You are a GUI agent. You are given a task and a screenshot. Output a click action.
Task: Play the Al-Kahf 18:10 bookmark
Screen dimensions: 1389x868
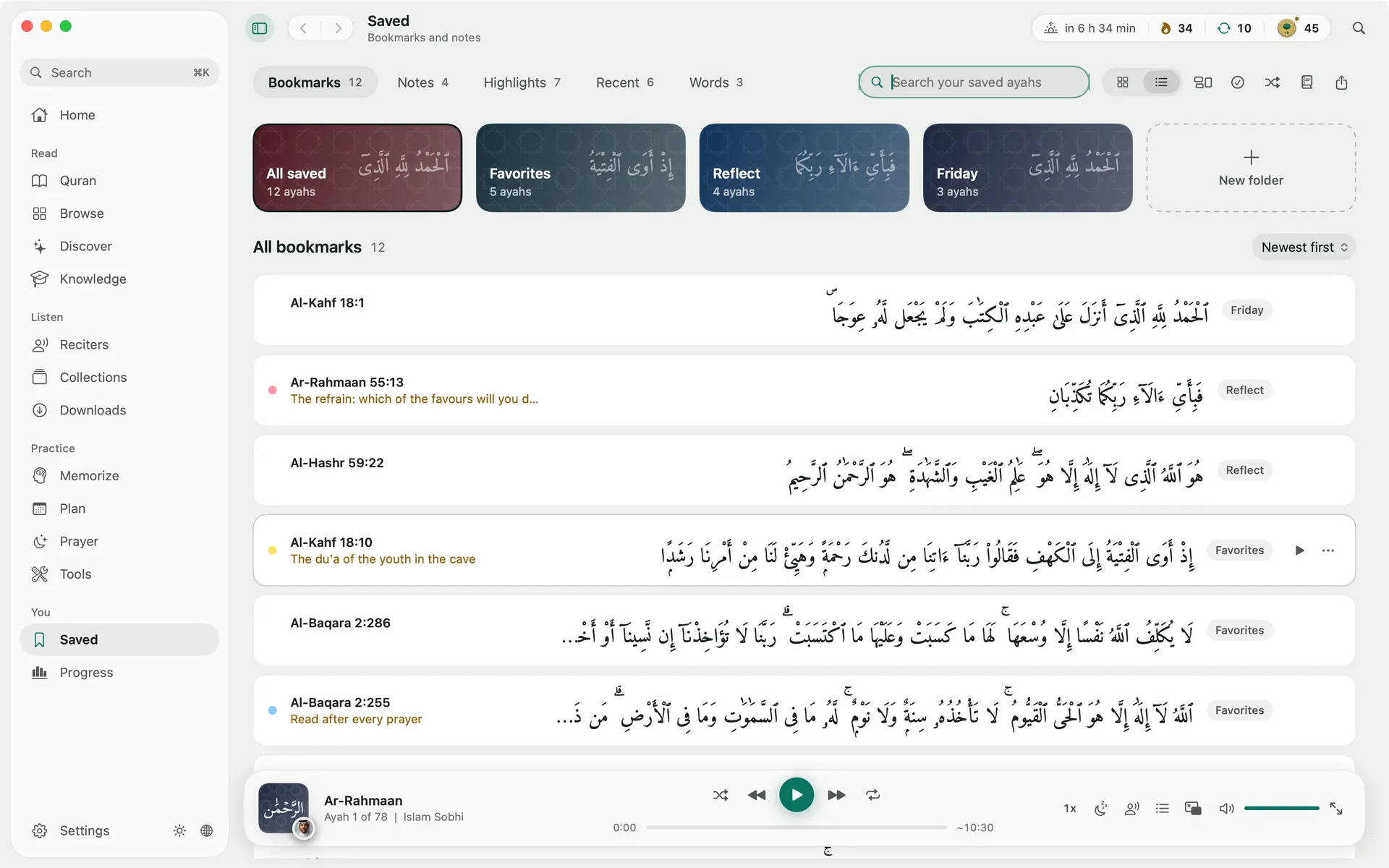(x=1299, y=550)
